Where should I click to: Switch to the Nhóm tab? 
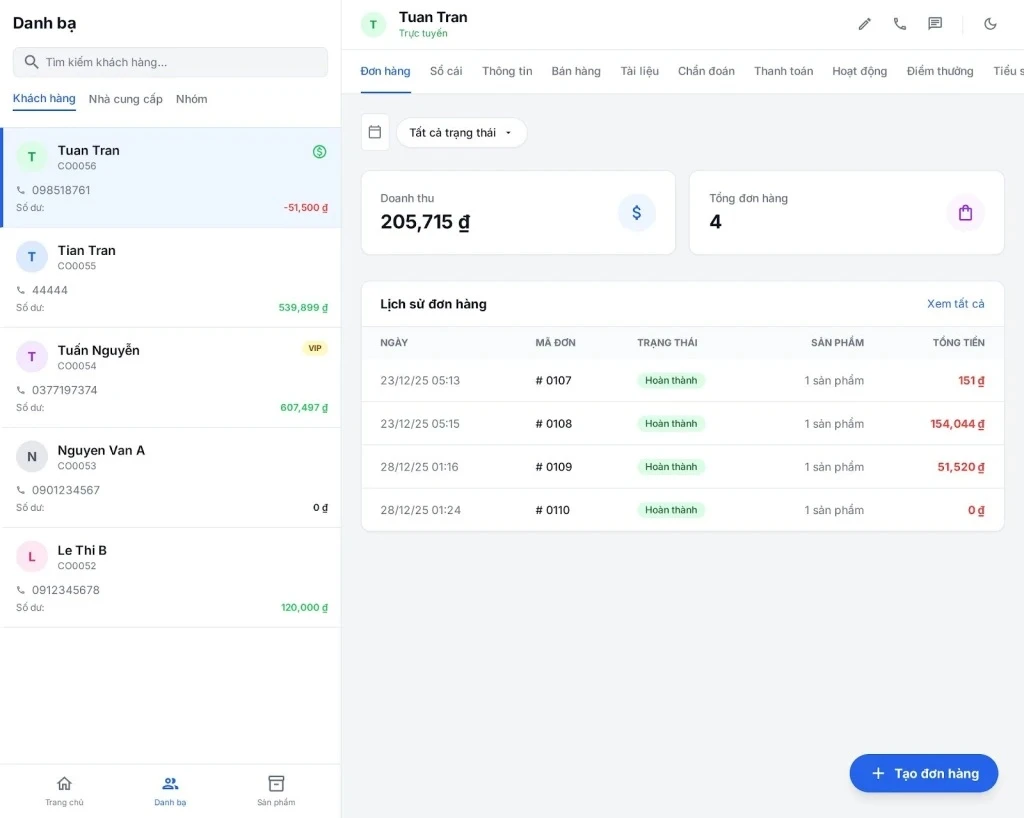tap(191, 99)
